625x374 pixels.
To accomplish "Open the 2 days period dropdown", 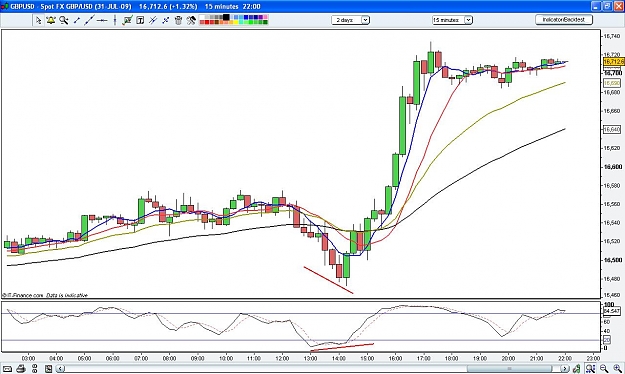I will (350, 20).
